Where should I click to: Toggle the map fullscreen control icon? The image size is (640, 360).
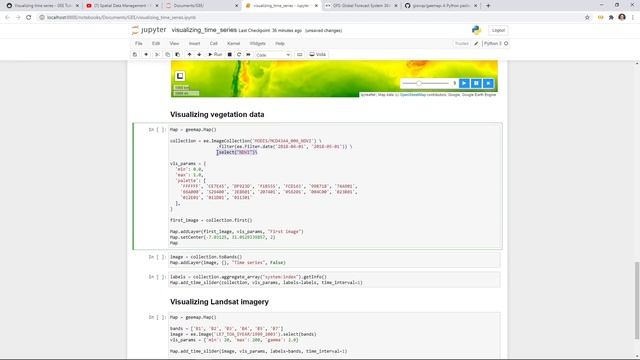[x=180, y=76]
